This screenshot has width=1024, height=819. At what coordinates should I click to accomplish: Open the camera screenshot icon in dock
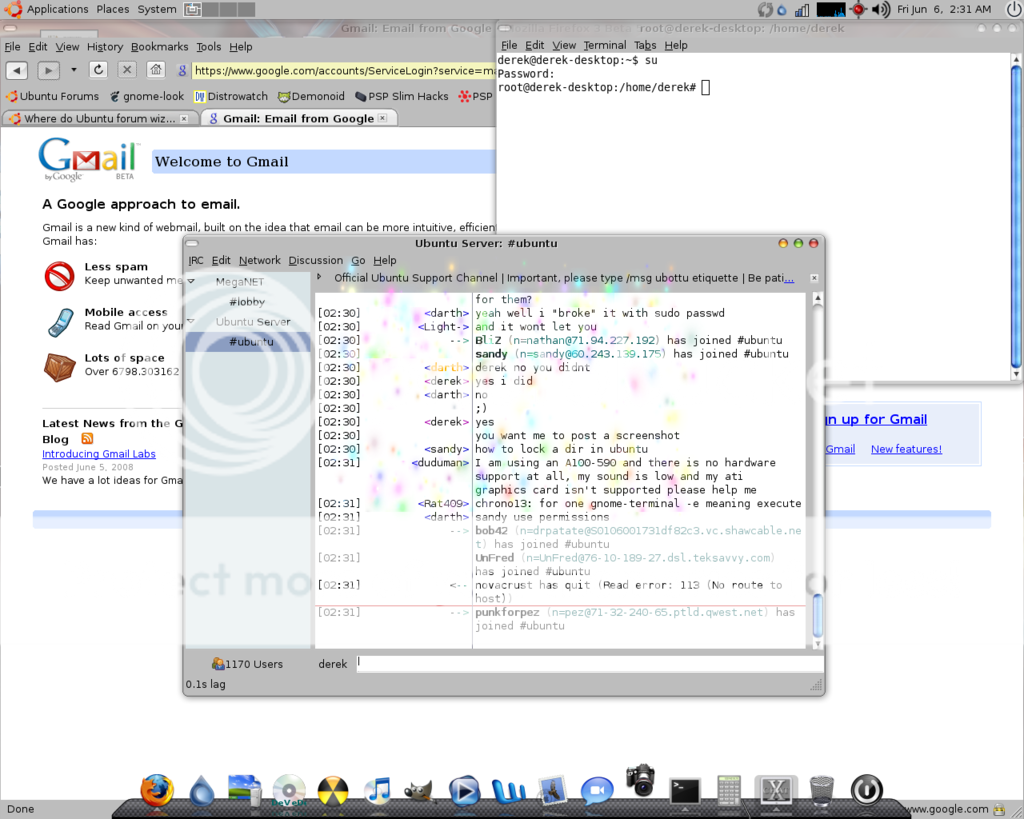tap(640, 779)
